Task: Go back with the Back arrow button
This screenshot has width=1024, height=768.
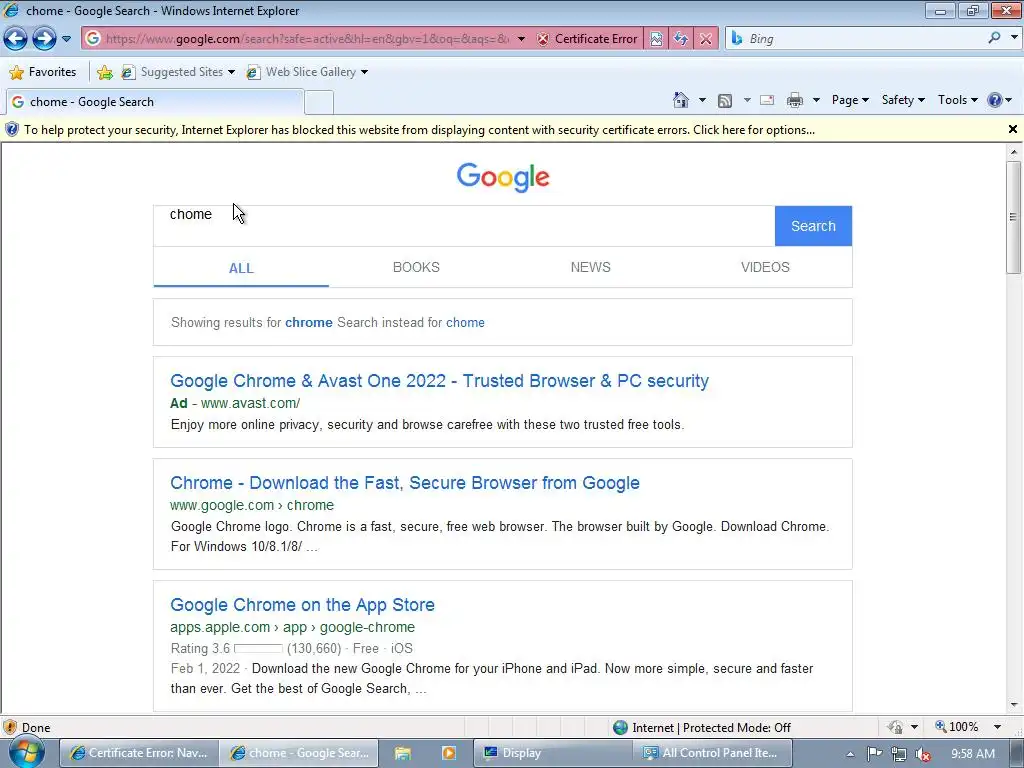Action: pyautogui.click(x=15, y=39)
